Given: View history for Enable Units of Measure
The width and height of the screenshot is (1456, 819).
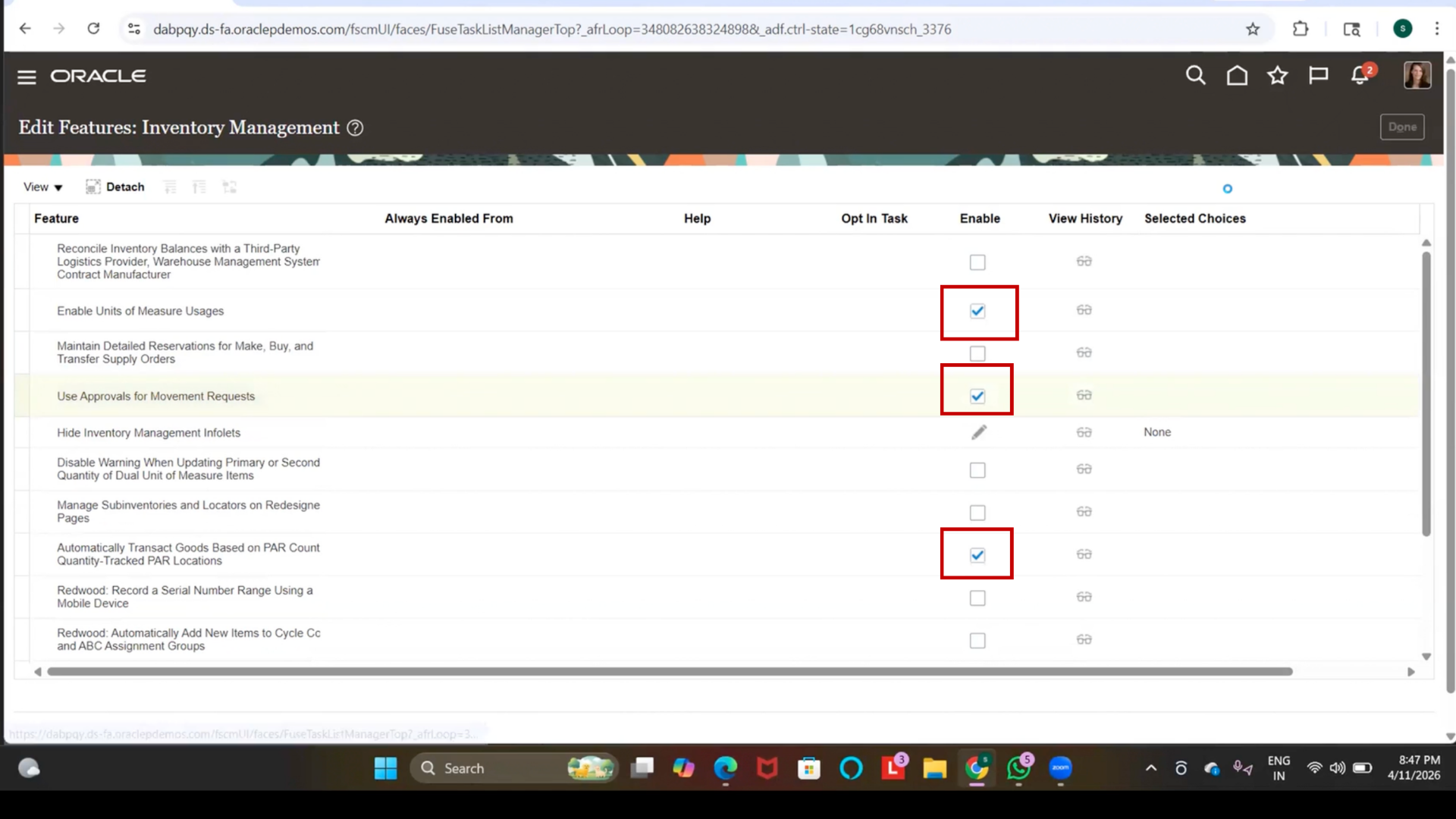Looking at the screenshot, I should tap(1084, 309).
